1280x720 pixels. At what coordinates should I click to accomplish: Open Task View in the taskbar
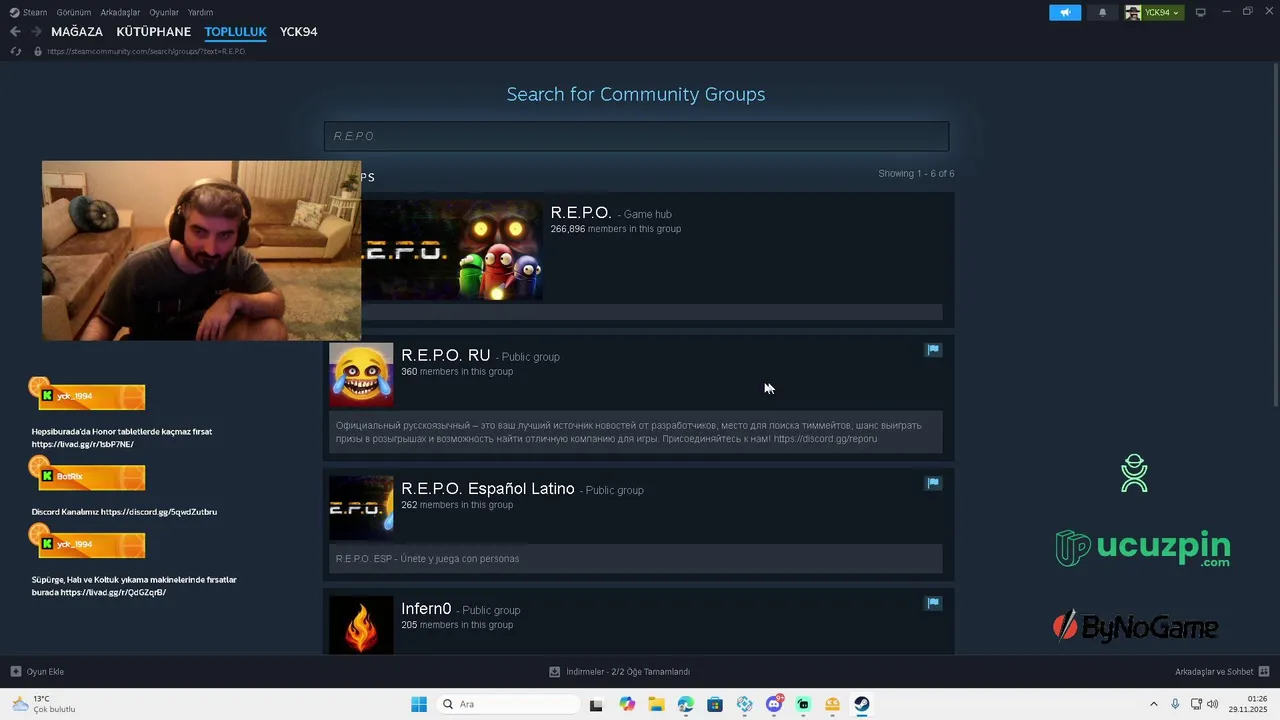pos(596,704)
